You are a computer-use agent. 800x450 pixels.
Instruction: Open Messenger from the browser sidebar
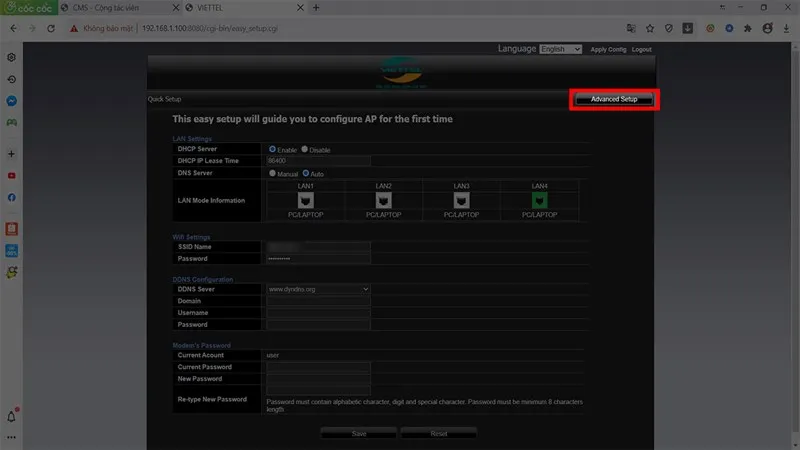[11, 101]
